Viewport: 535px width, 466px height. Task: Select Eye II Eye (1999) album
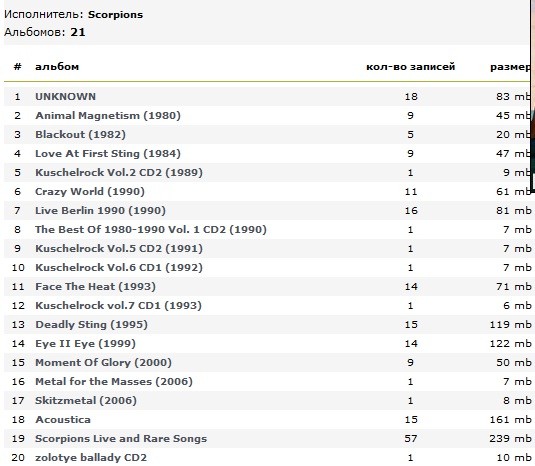click(85, 344)
